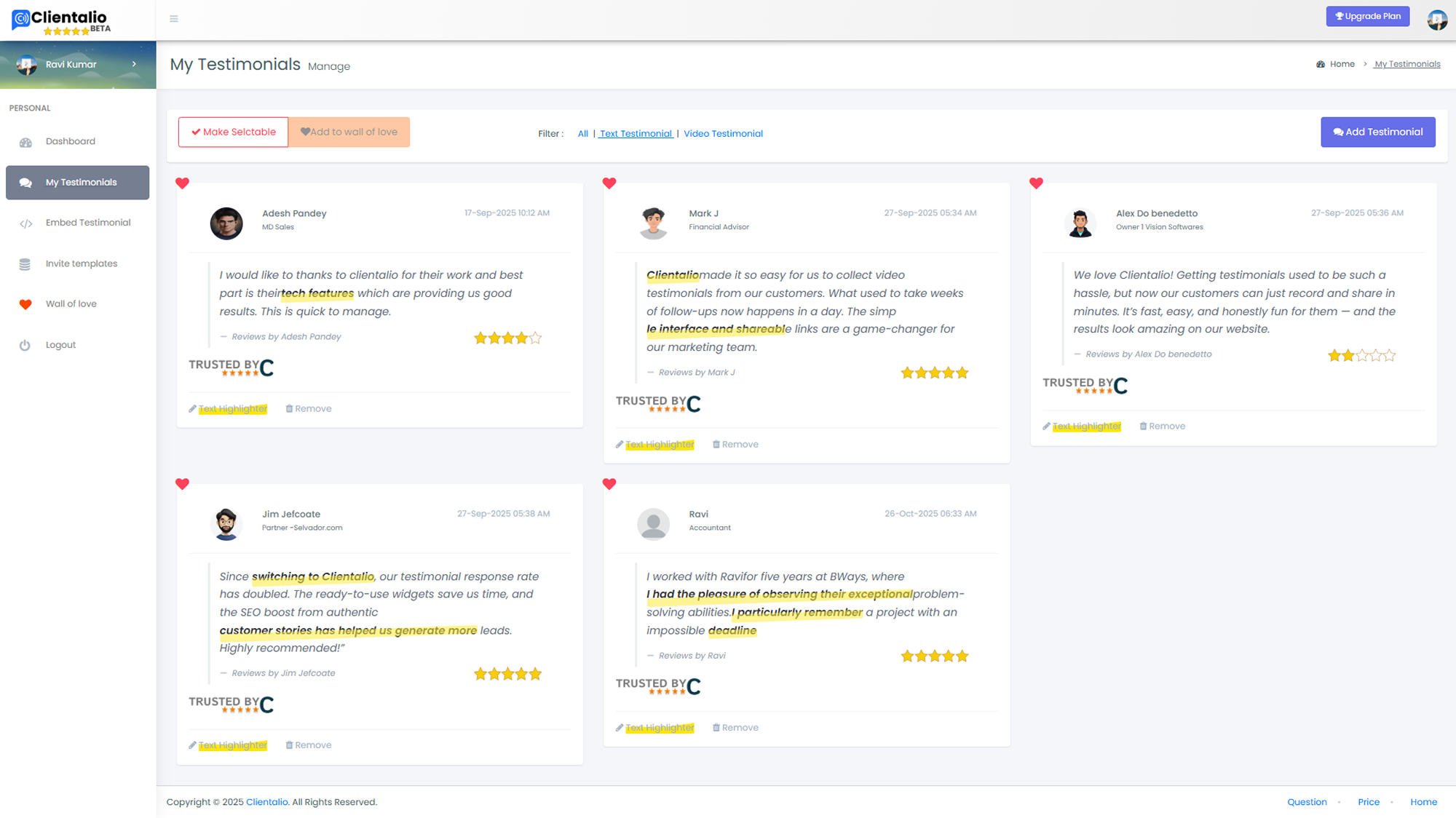The height and width of the screenshot is (818, 1456).
Task: Open Dashboard from sidebar
Action: [70, 141]
